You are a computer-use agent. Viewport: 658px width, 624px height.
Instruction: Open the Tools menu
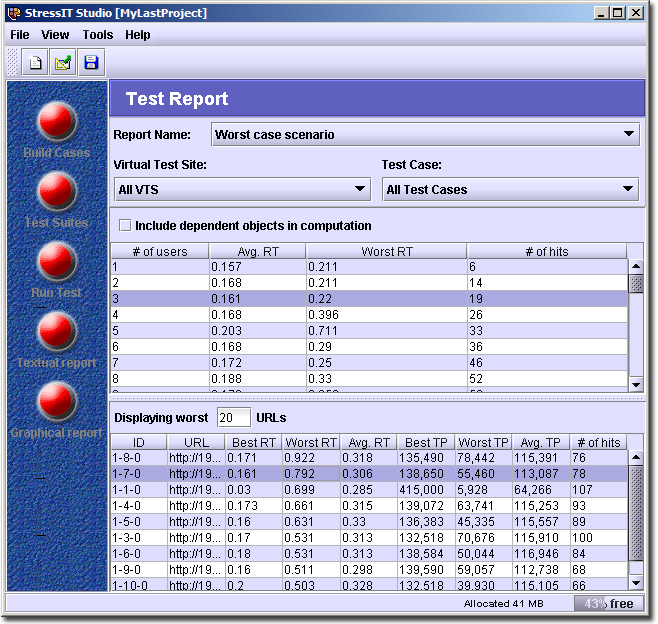coord(98,35)
